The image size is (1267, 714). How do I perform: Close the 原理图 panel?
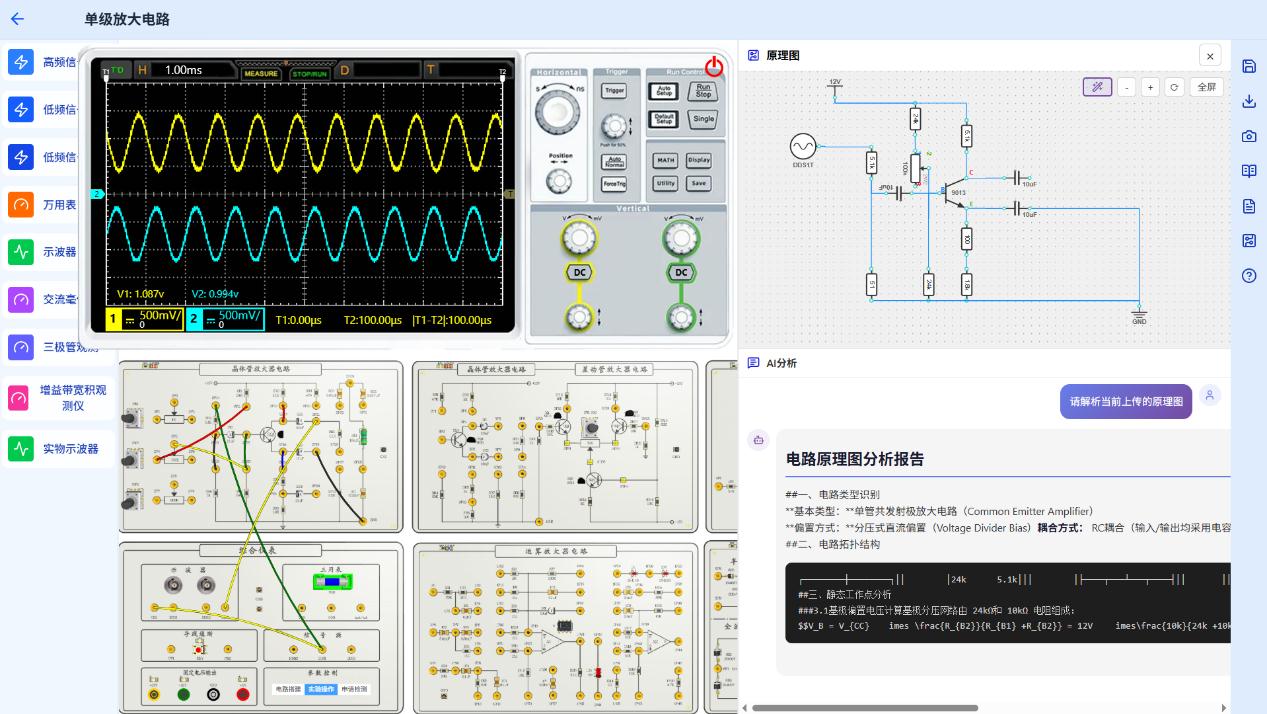(x=1210, y=56)
